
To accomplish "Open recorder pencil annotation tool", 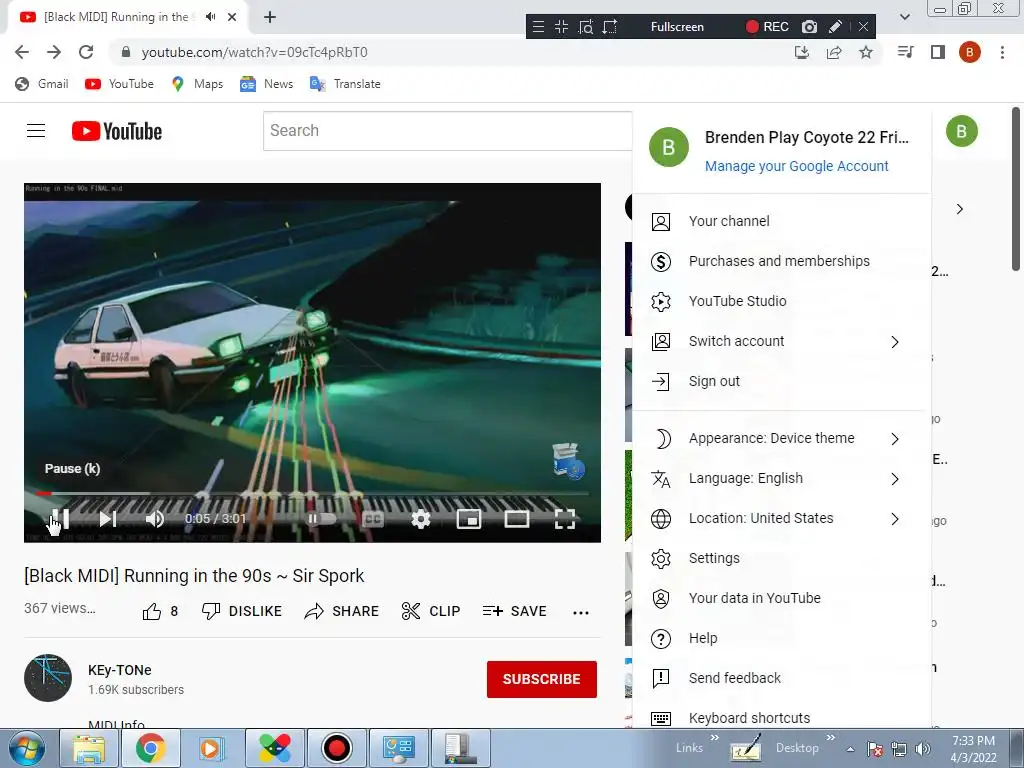I will click(x=835, y=27).
